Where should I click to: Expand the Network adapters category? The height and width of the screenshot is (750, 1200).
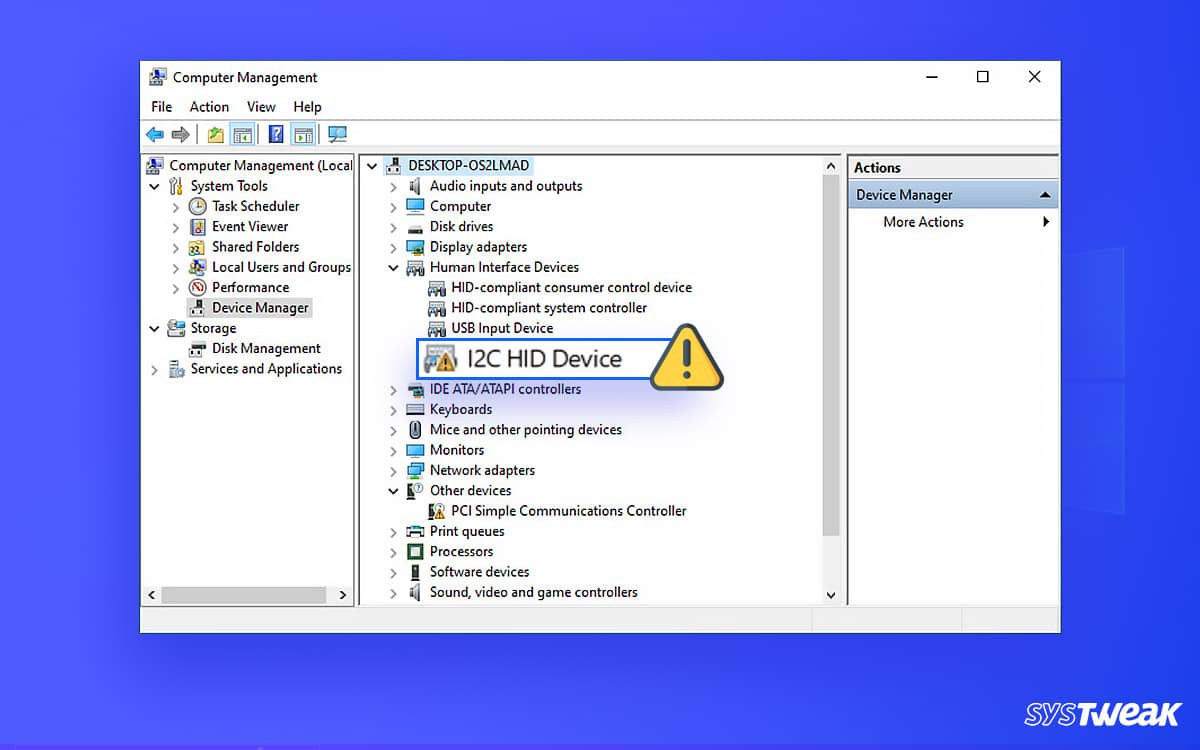(x=393, y=470)
